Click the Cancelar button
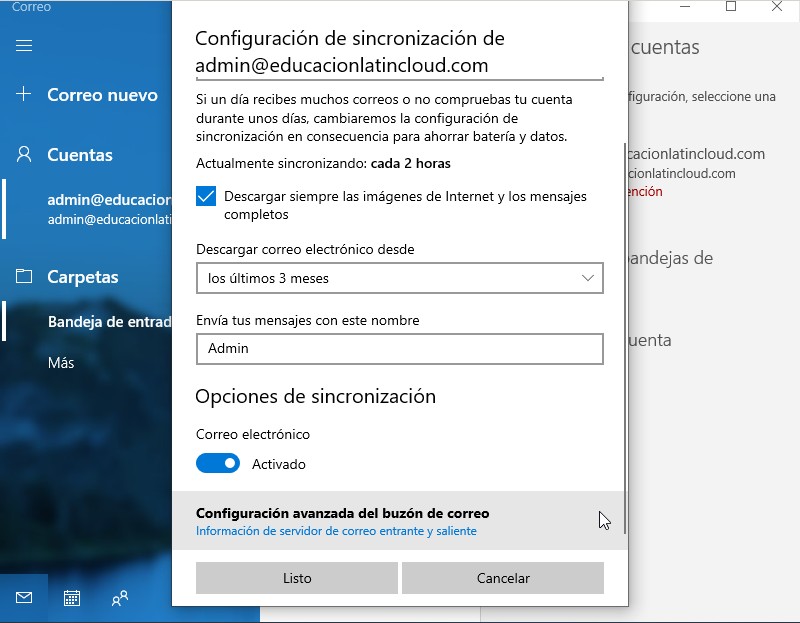This screenshot has height=623, width=800. (503, 578)
